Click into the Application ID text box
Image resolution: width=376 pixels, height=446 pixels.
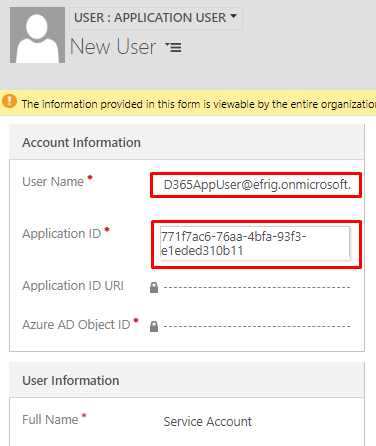click(x=255, y=244)
